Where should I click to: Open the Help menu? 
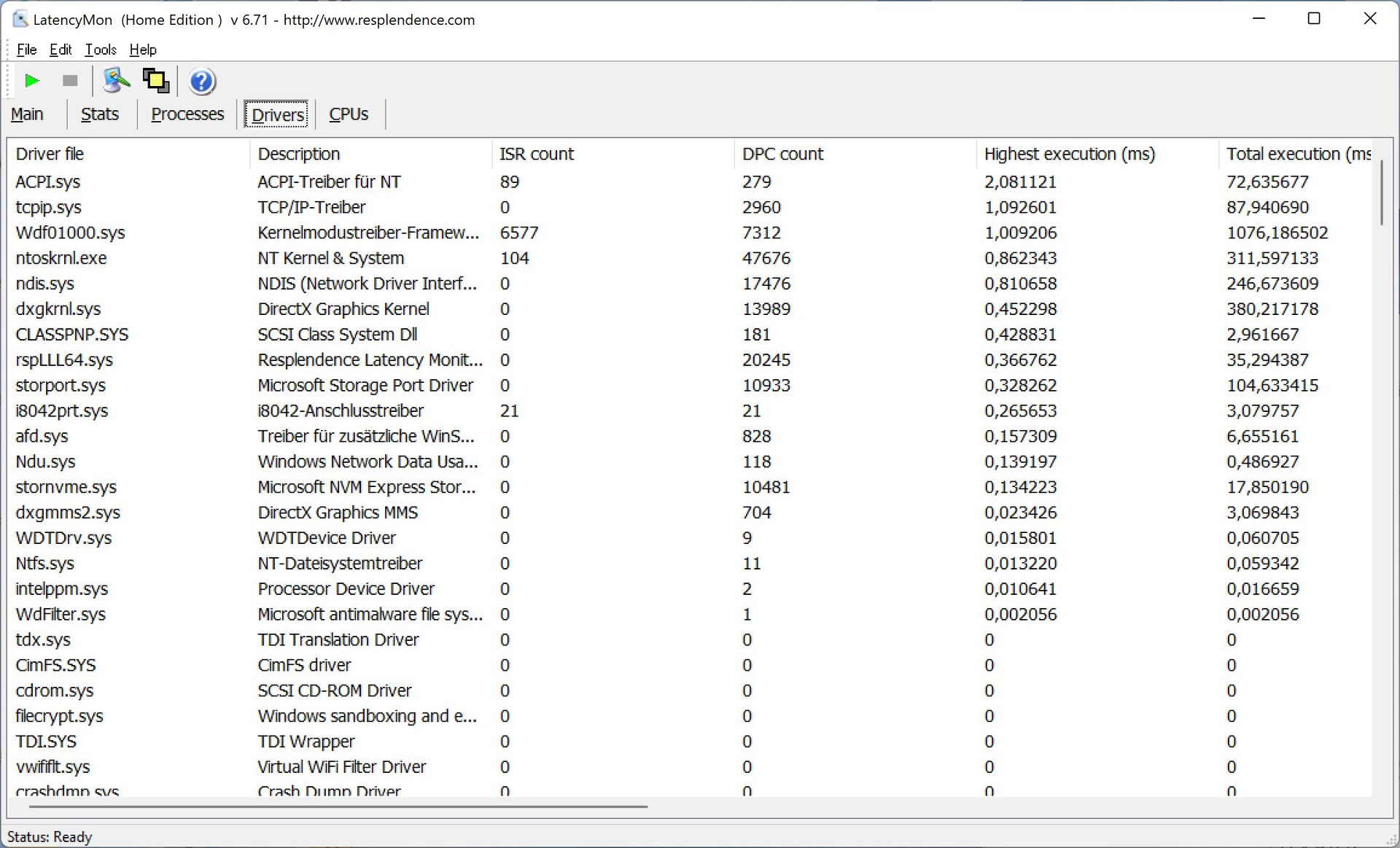(143, 50)
